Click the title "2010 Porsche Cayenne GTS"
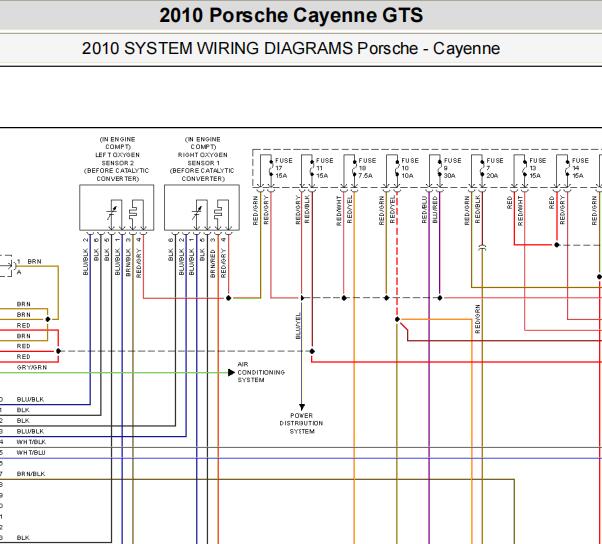This screenshot has height=544, width=602. click(291, 16)
